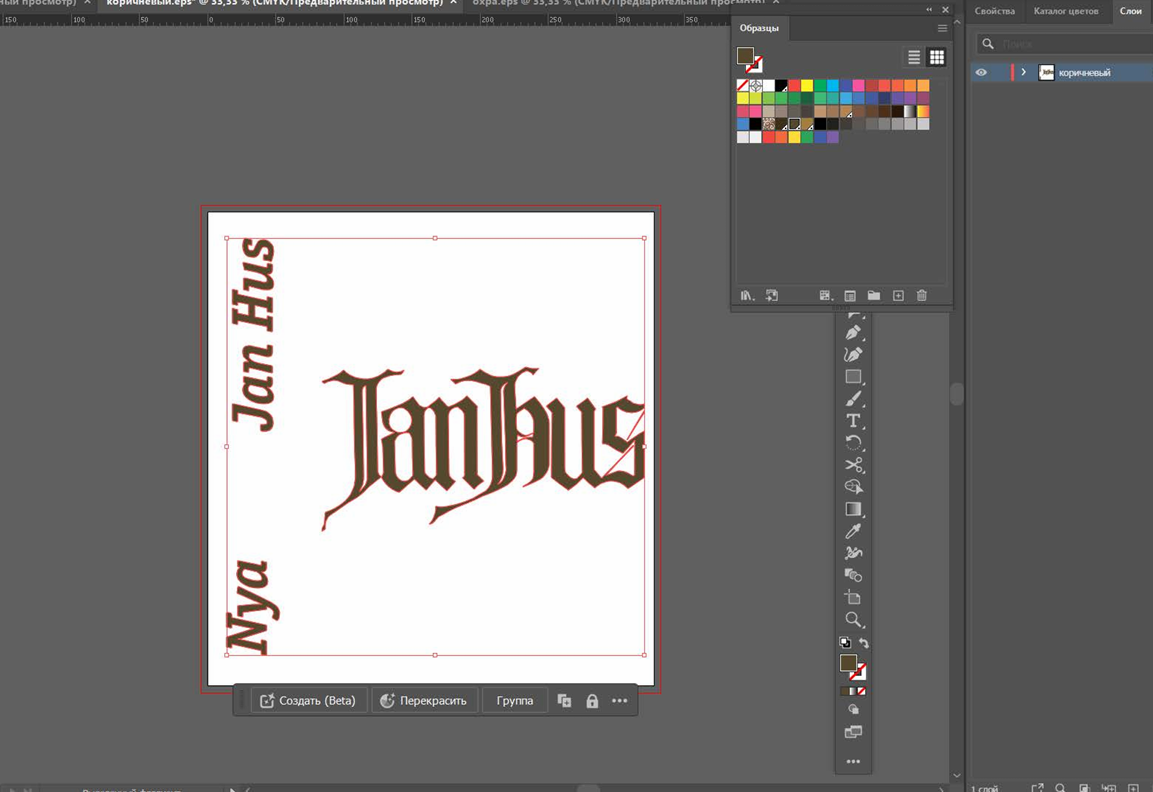Click the Перекрасить button
Viewport: 1153px width, 792px height.
pyautogui.click(x=424, y=701)
